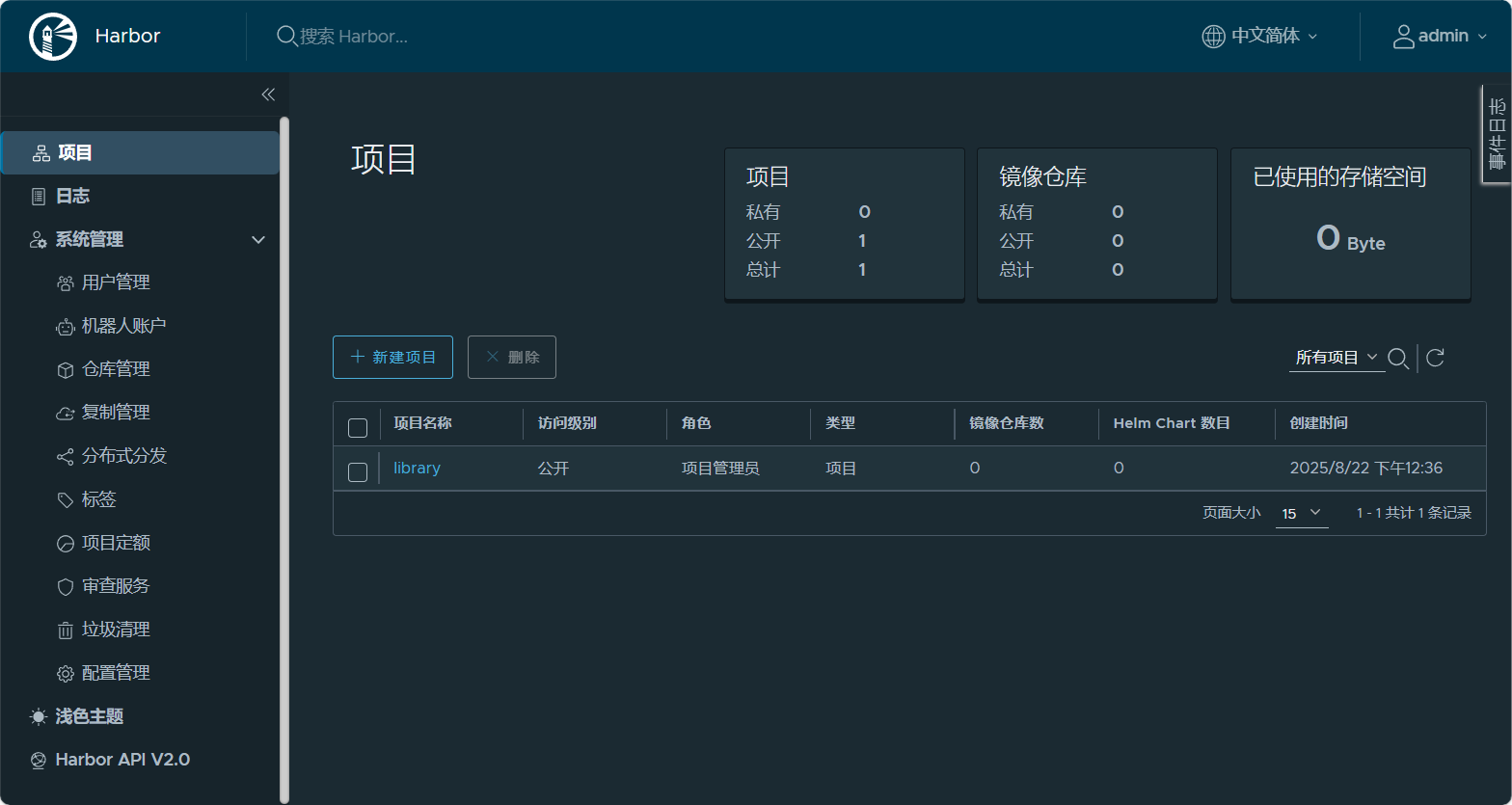
Task: Click the 用户管理 users icon
Action: point(65,283)
